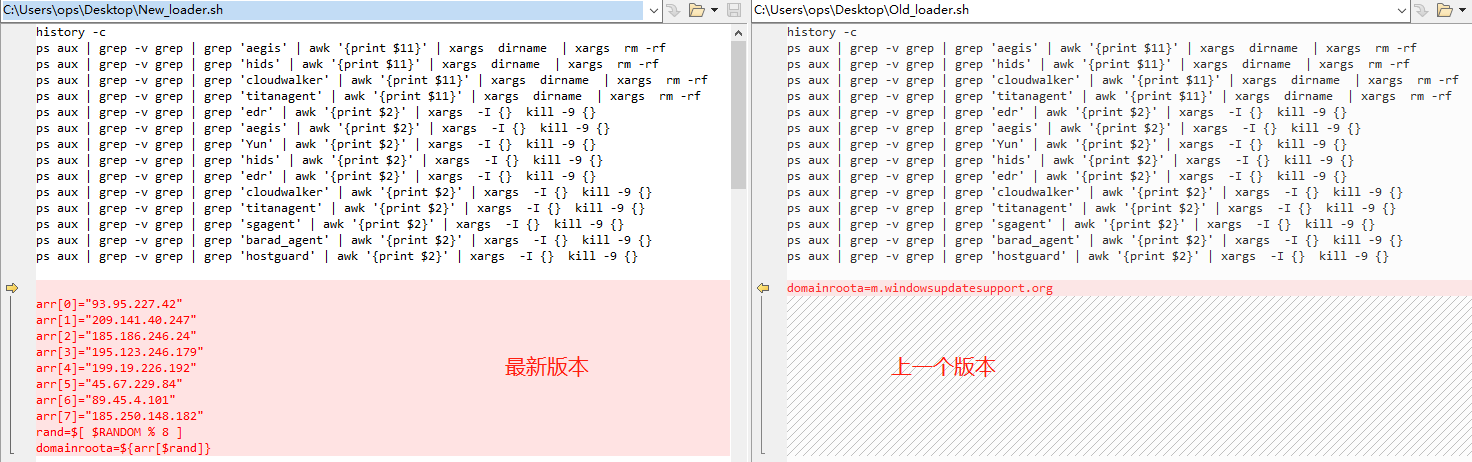Yellow copy-to-left arrow in right pane margin
Screen dimensions: 1472x462
coord(763,288)
